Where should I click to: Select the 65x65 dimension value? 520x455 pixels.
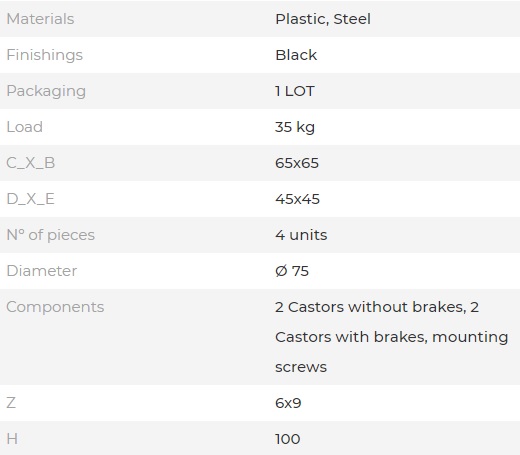point(297,163)
